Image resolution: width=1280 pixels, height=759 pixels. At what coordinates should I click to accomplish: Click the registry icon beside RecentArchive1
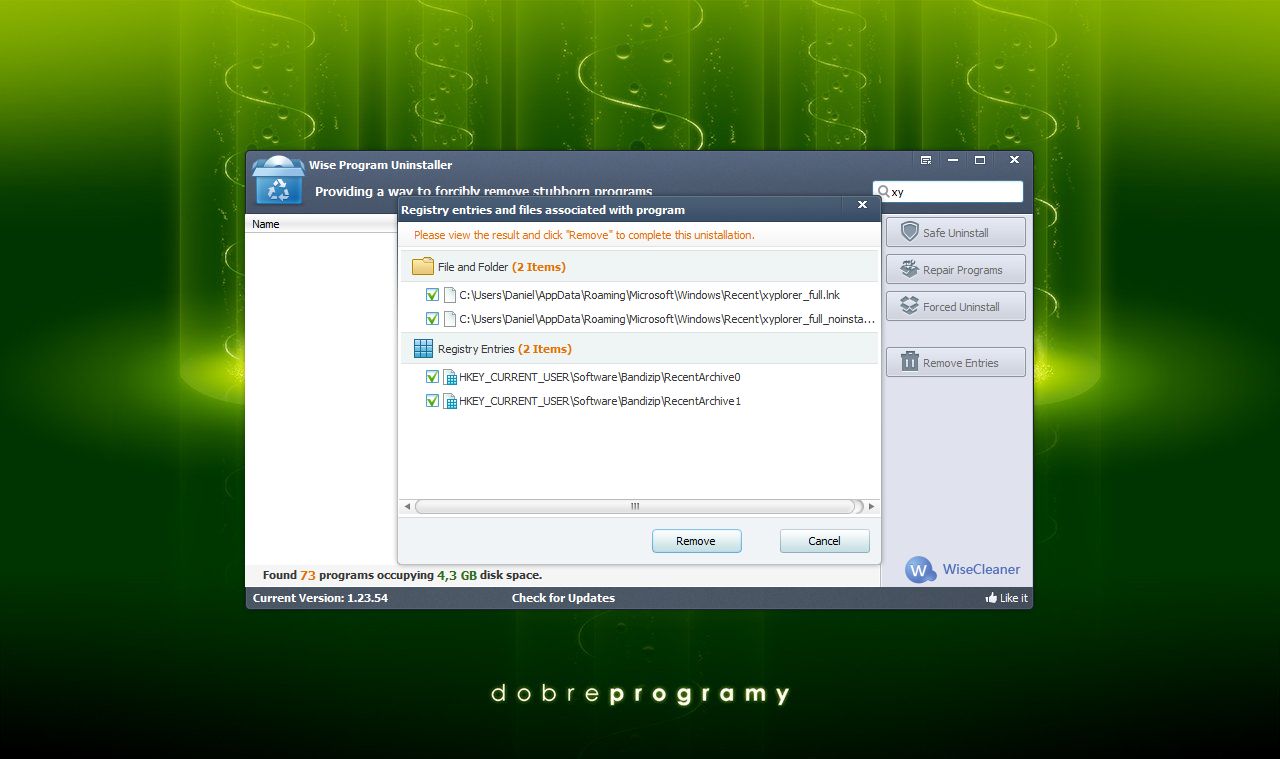pyautogui.click(x=450, y=401)
